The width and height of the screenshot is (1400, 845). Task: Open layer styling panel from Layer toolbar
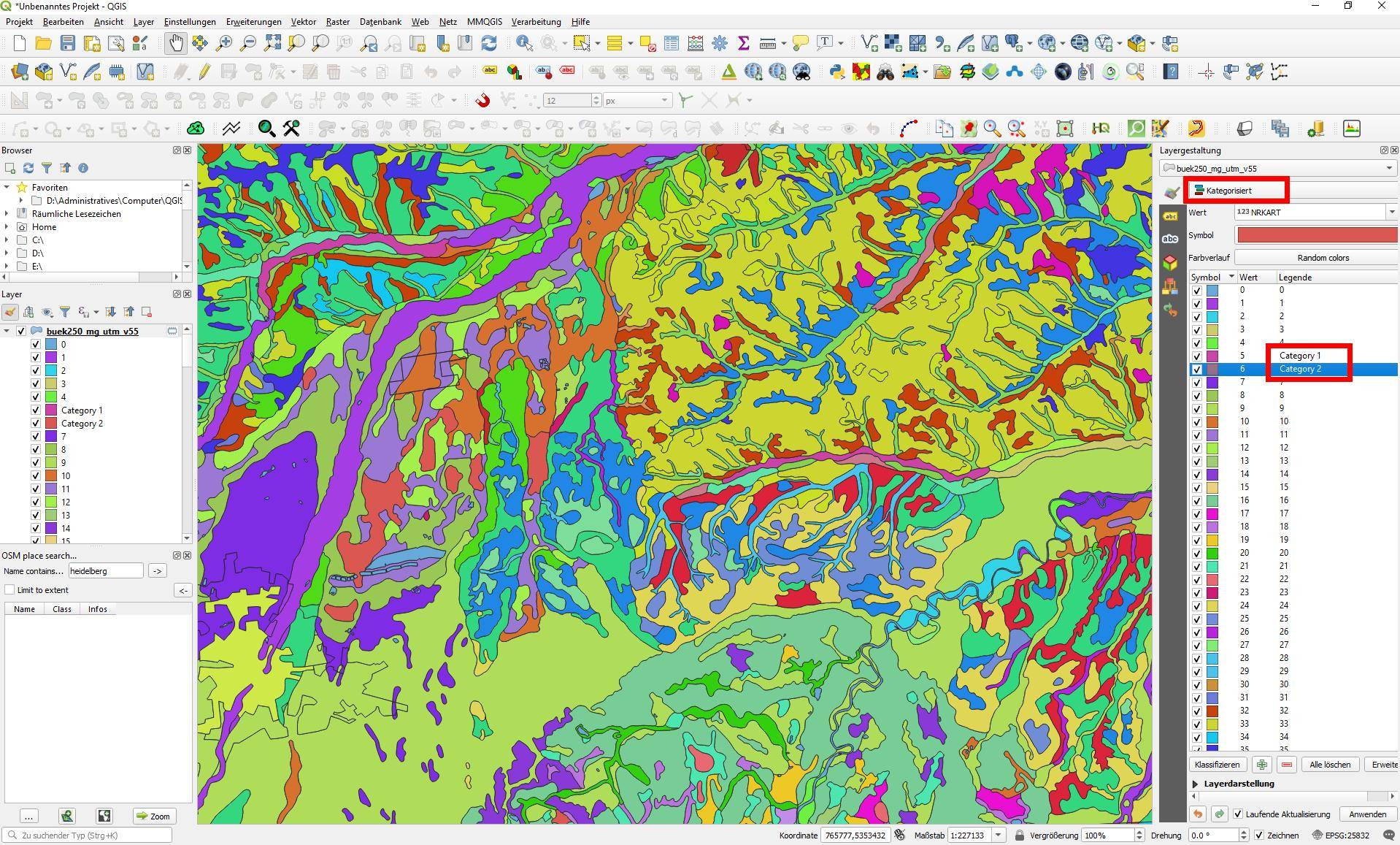tap(10, 312)
